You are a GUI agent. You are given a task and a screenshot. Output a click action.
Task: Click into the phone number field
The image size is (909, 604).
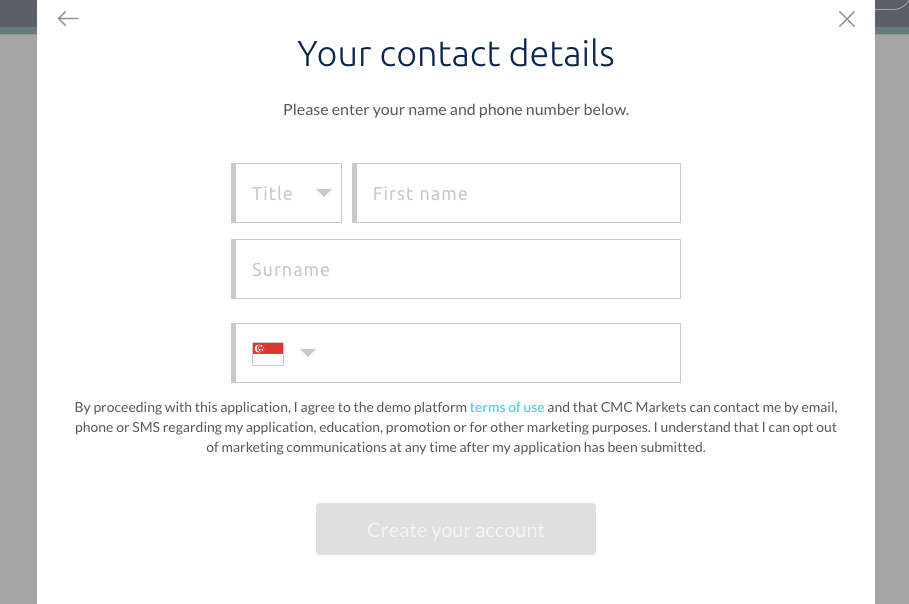(x=499, y=353)
